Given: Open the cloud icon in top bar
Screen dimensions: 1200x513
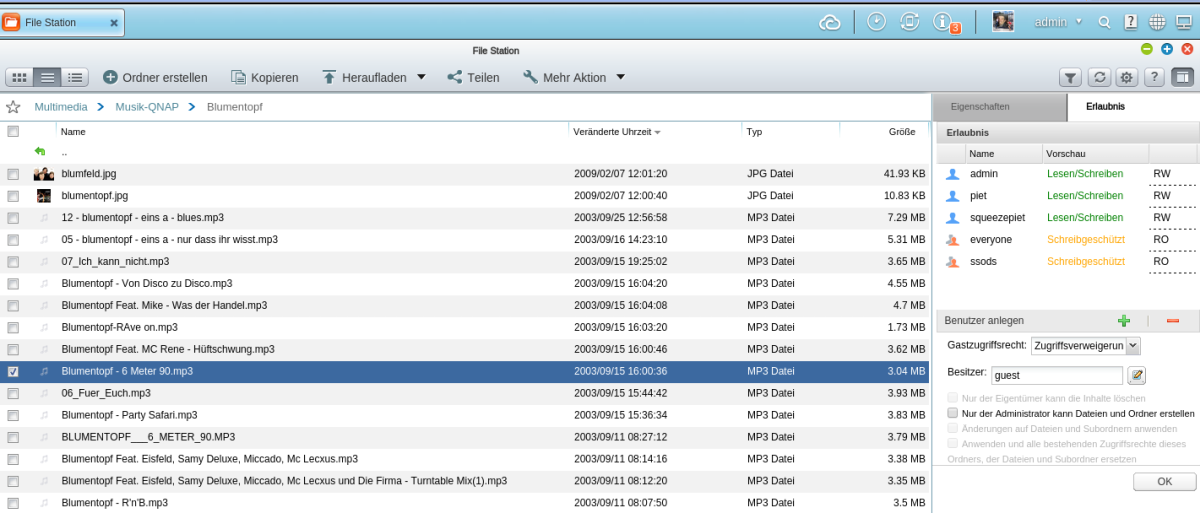Looking at the screenshot, I should [x=829, y=22].
